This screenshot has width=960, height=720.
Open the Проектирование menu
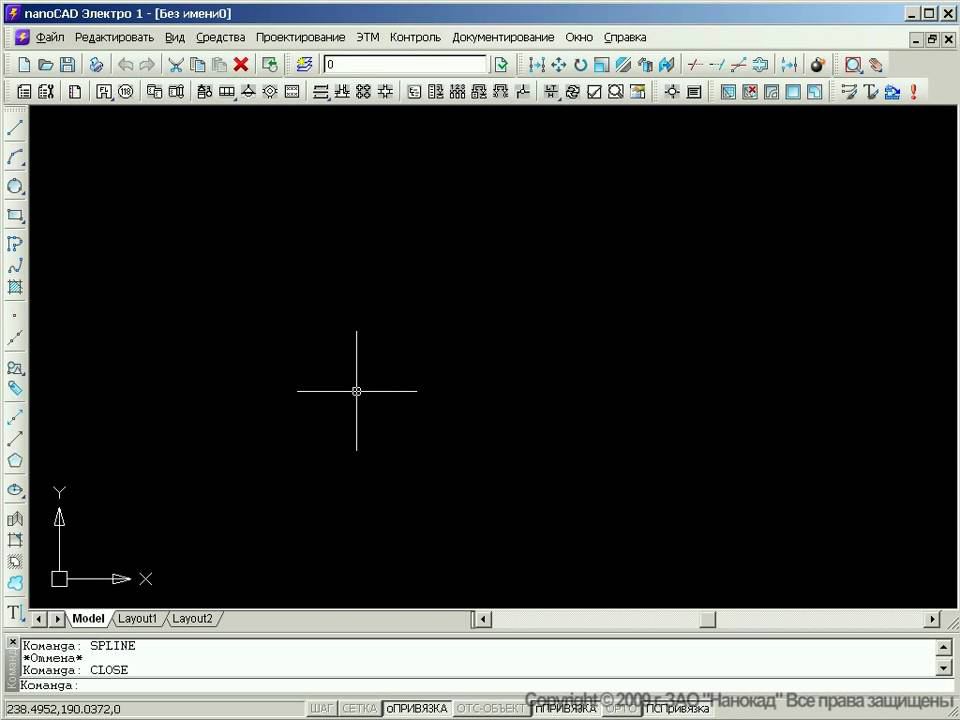[300, 37]
